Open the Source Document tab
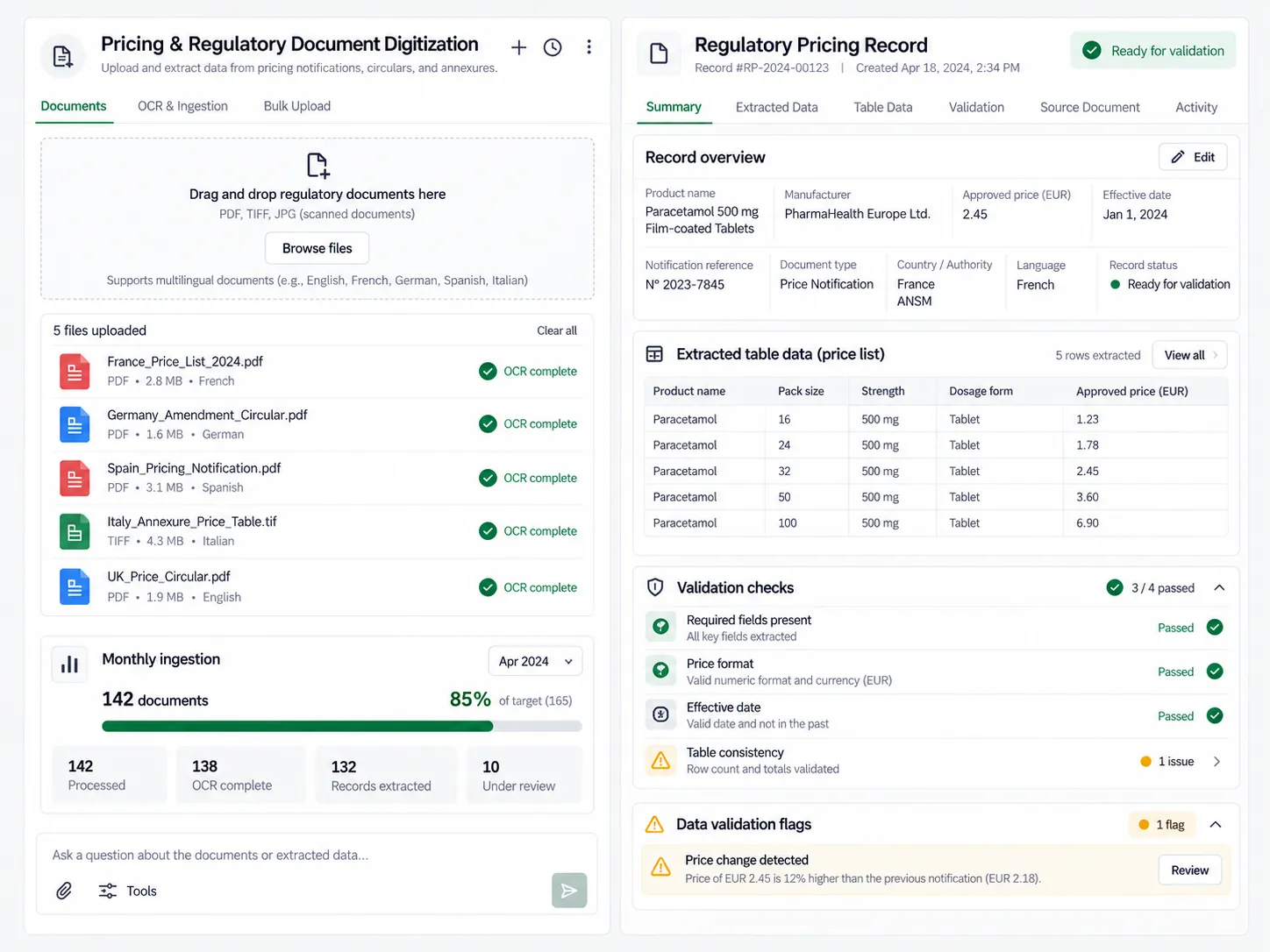1270x952 pixels. tap(1090, 107)
